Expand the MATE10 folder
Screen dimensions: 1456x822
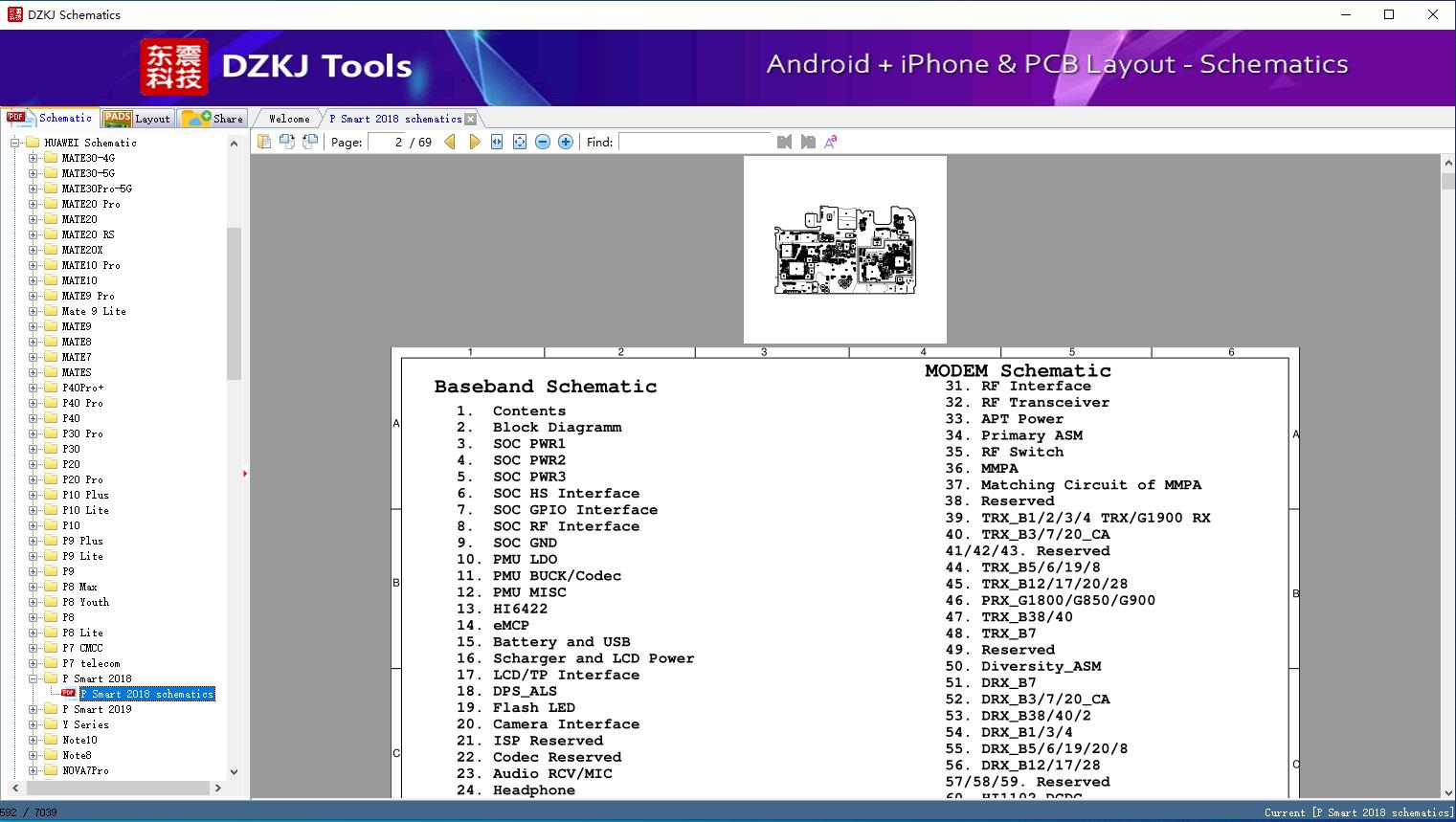(x=33, y=280)
